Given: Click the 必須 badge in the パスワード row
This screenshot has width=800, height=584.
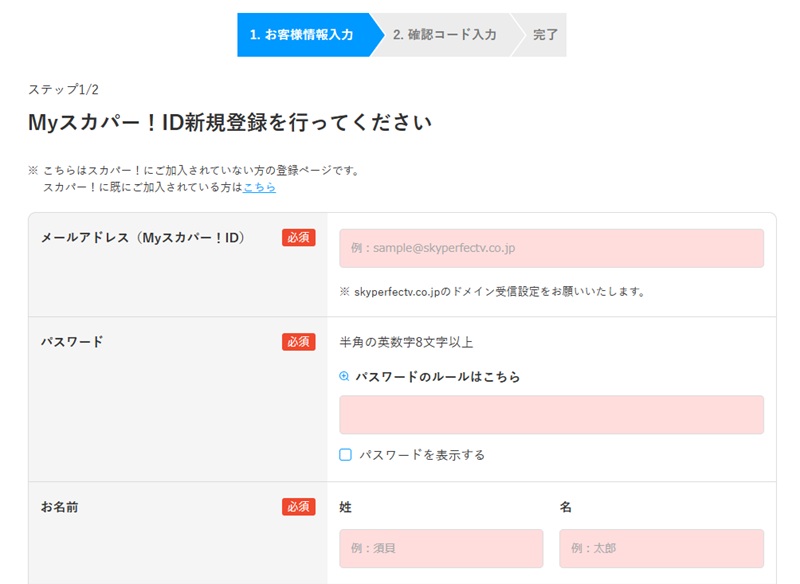Looking at the screenshot, I should click(298, 342).
